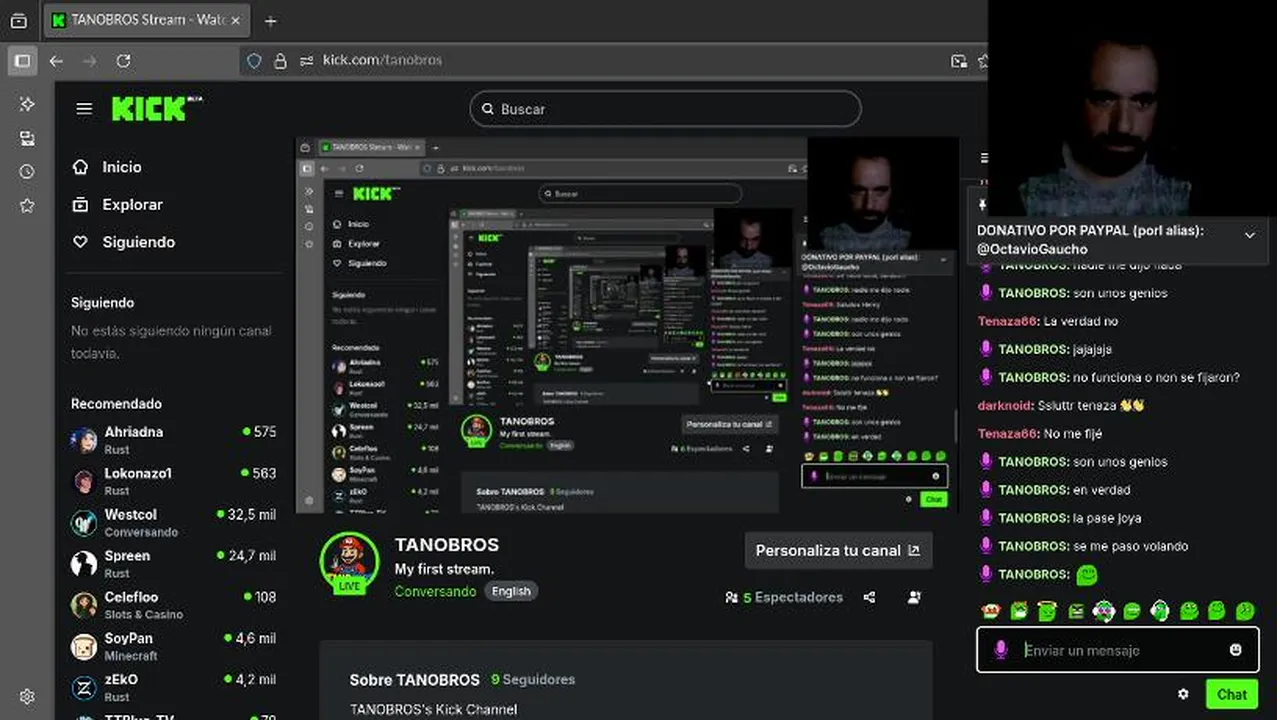Open recommended channel Ahriadna
Image resolution: width=1277 pixels, height=720 pixels.
tap(173, 439)
